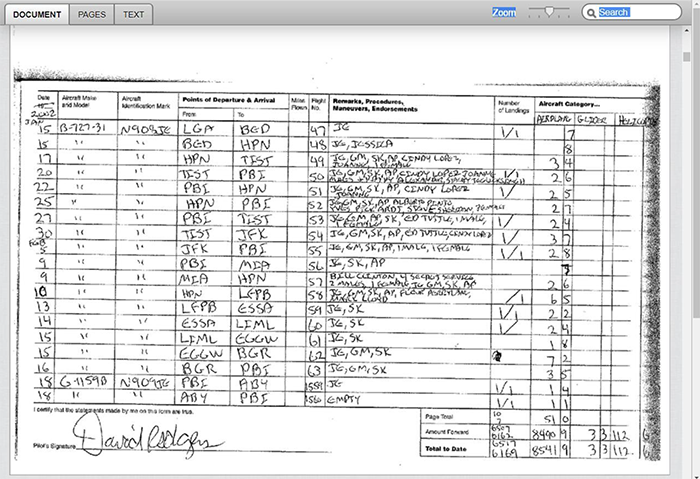This screenshot has width=700, height=479.
Task: Click the Zoom slider handle
Action: point(549,12)
